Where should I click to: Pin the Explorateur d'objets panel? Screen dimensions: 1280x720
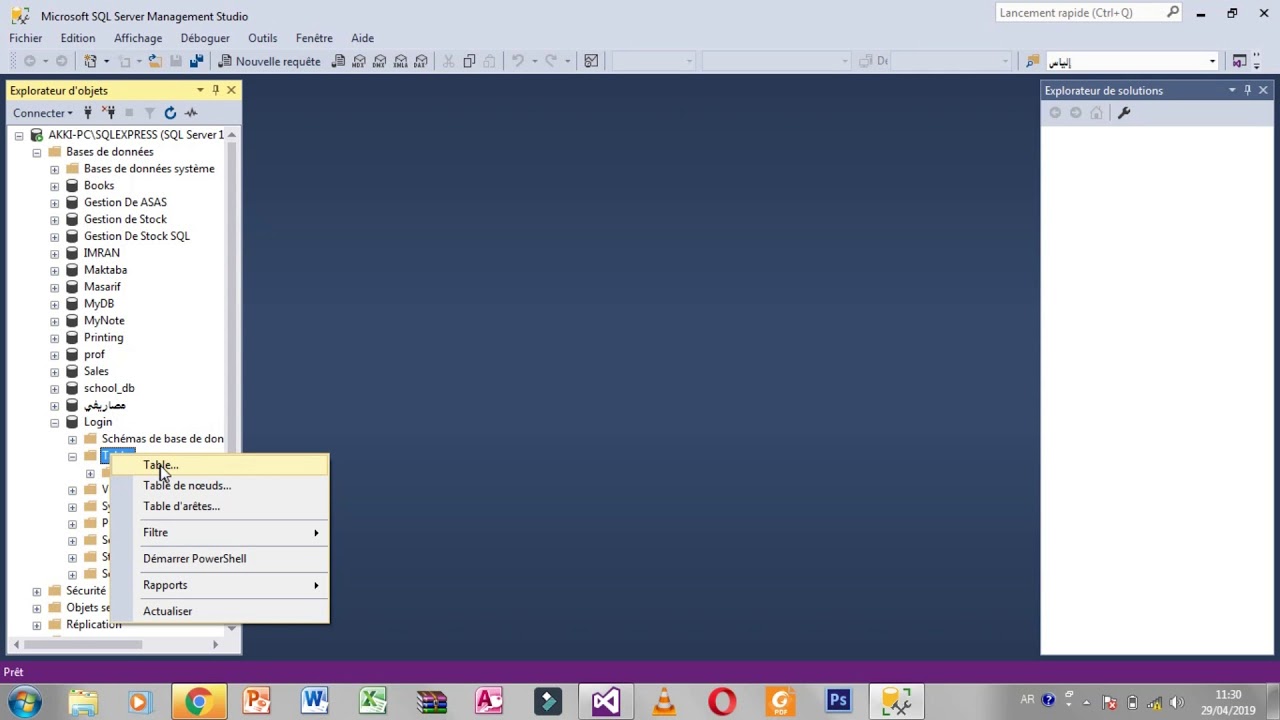click(215, 90)
